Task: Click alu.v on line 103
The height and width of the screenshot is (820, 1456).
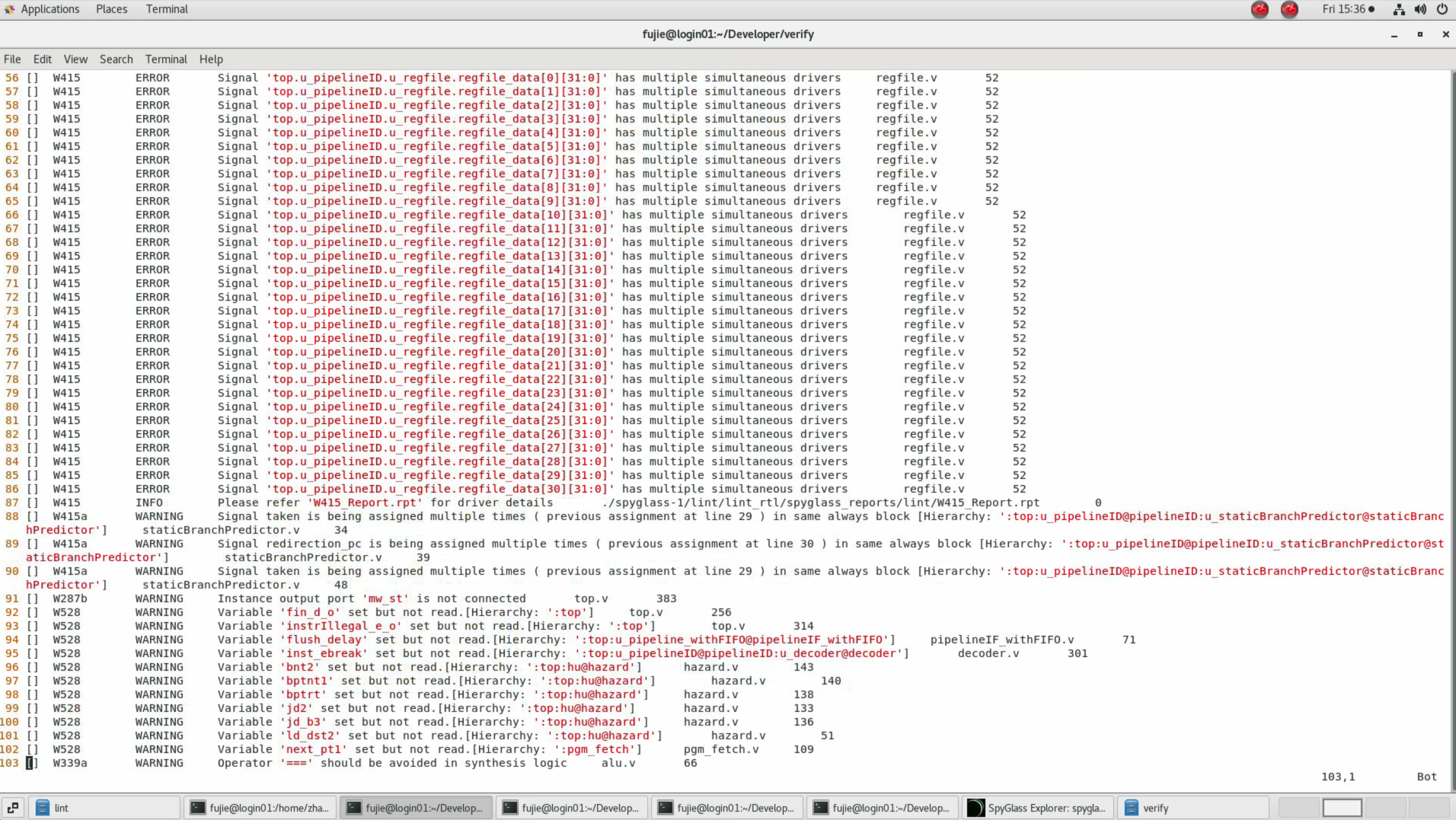Action: (618, 763)
